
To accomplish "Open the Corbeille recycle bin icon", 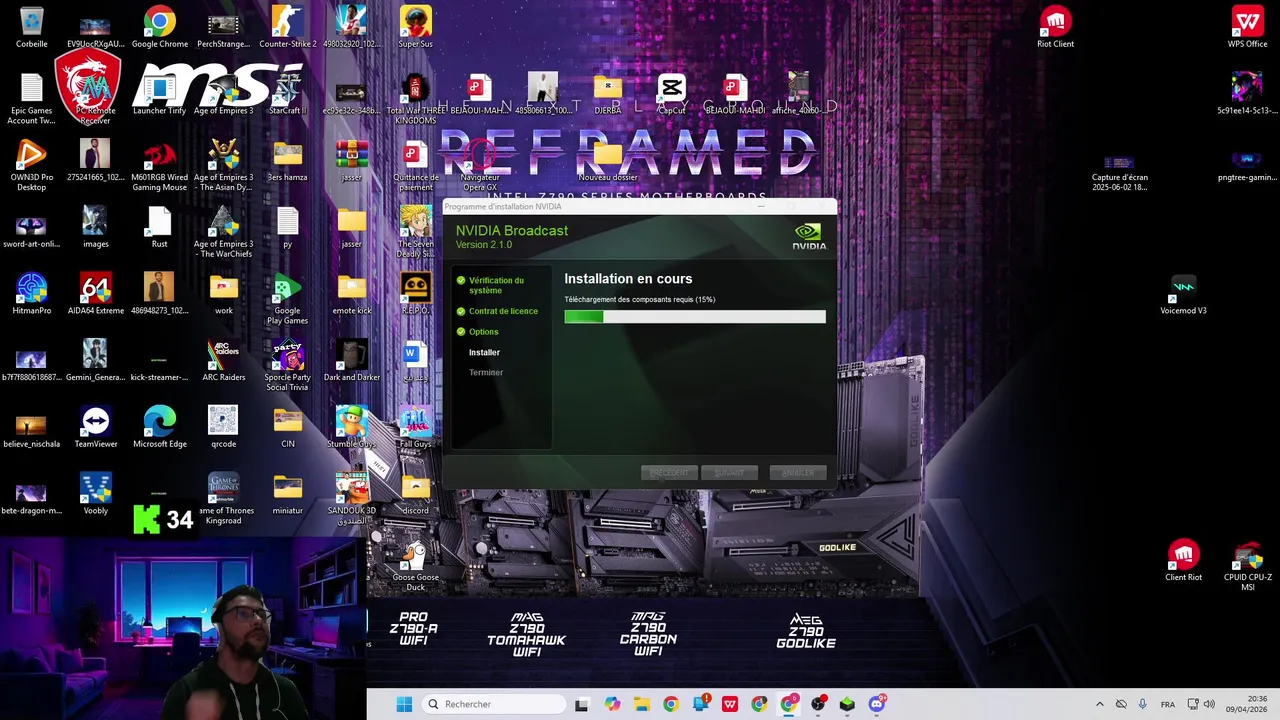I will pos(31,22).
